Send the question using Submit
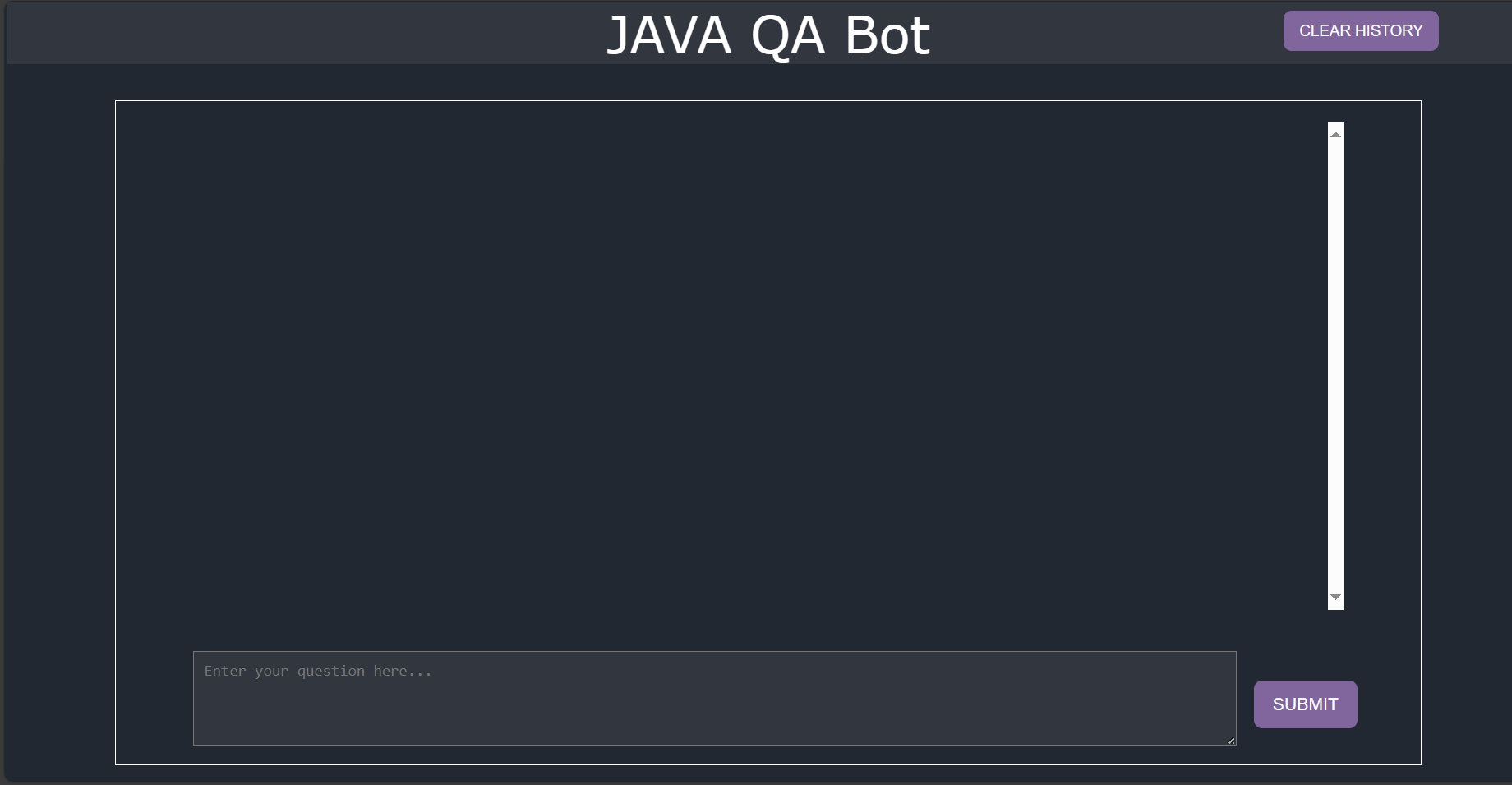 (1305, 704)
